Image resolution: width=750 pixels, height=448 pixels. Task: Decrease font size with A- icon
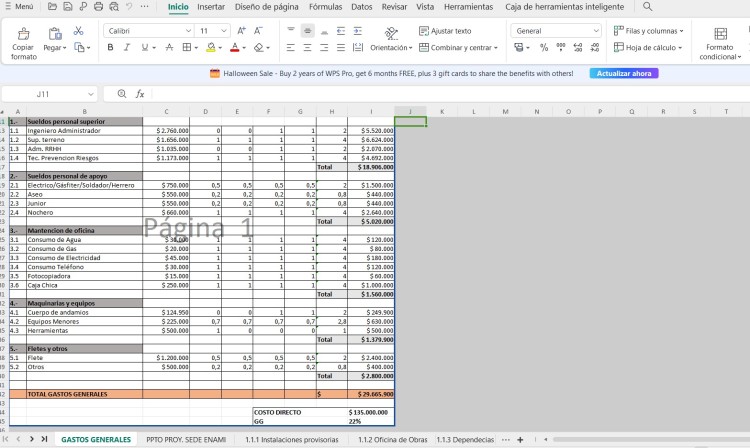(x=258, y=31)
